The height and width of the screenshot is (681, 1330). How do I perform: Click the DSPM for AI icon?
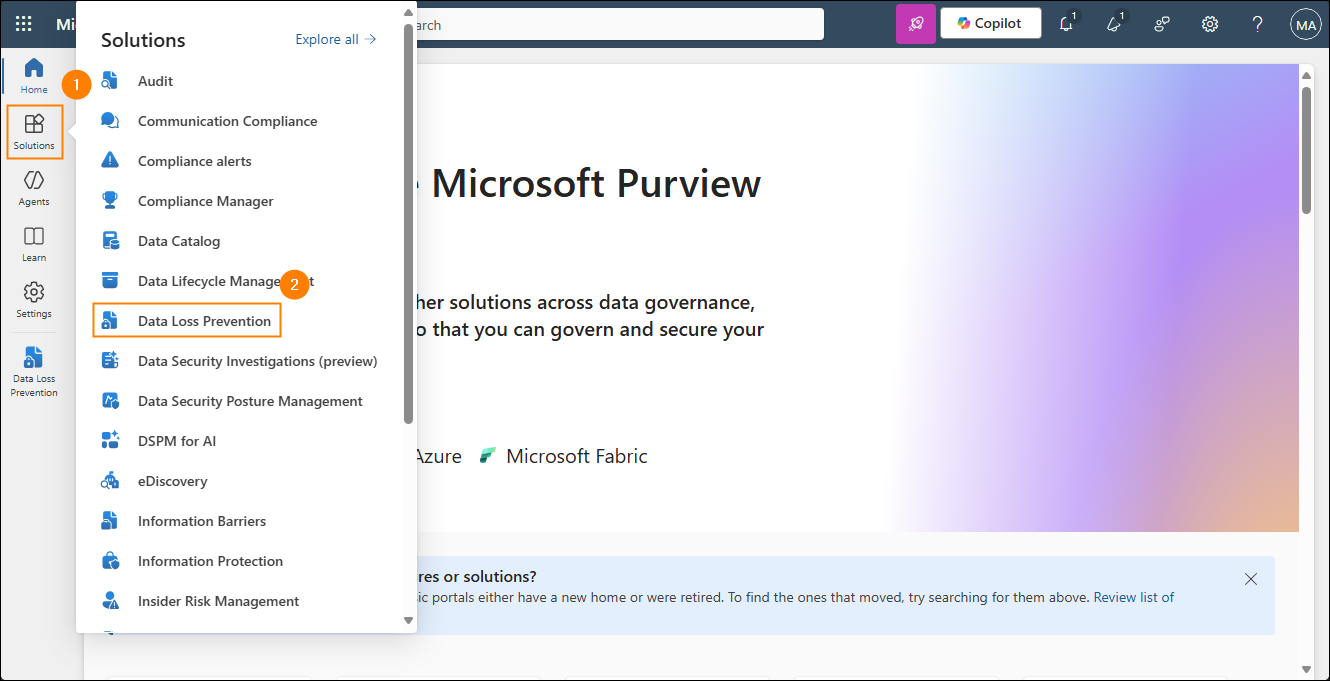[110, 441]
